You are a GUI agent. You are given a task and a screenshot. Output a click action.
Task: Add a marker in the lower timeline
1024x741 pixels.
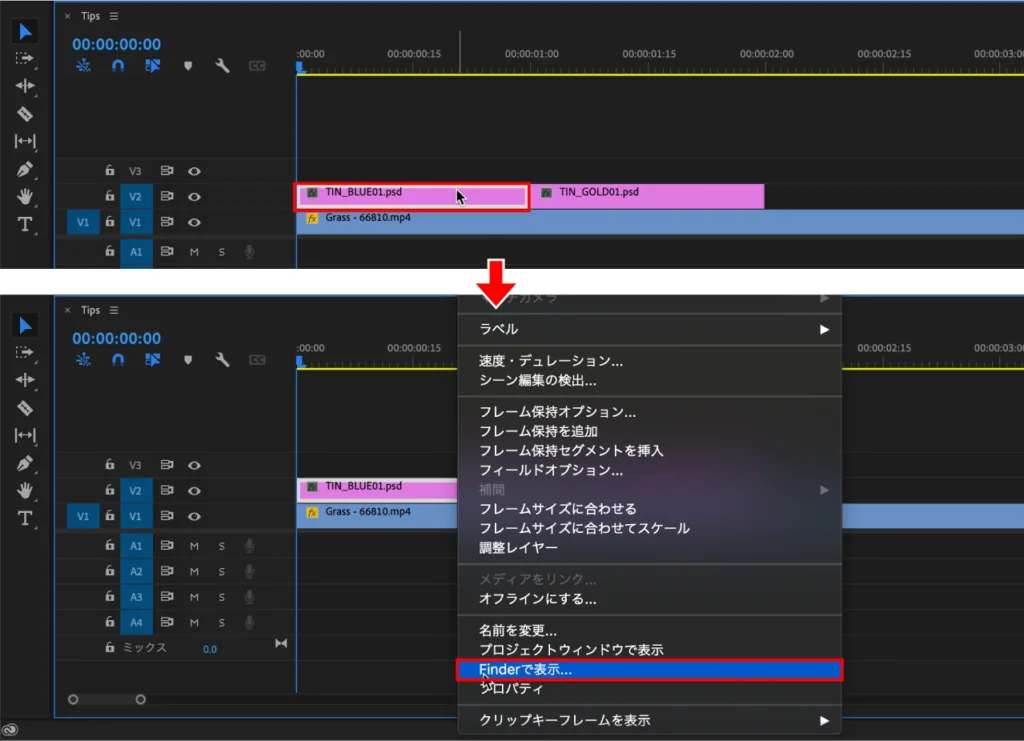188,360
